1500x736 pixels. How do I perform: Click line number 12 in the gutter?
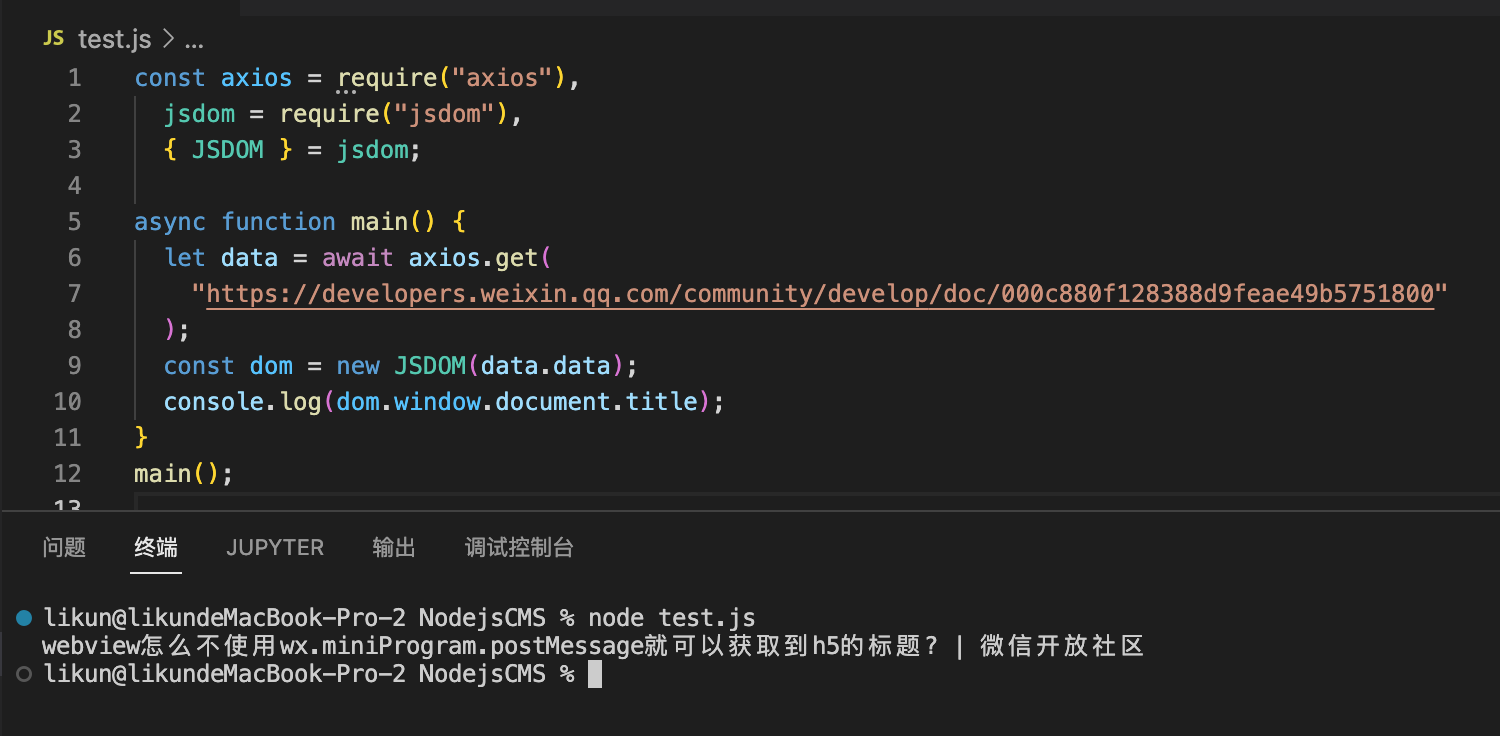point(67,474)
